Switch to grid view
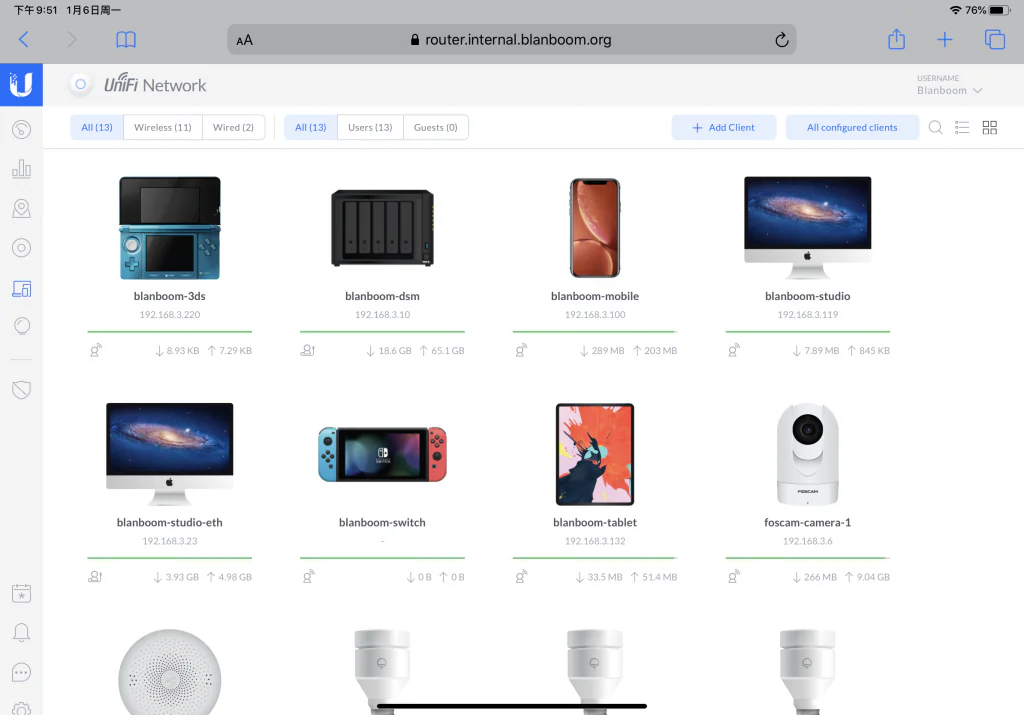1024x715 pixels. [x=989, y=127]
